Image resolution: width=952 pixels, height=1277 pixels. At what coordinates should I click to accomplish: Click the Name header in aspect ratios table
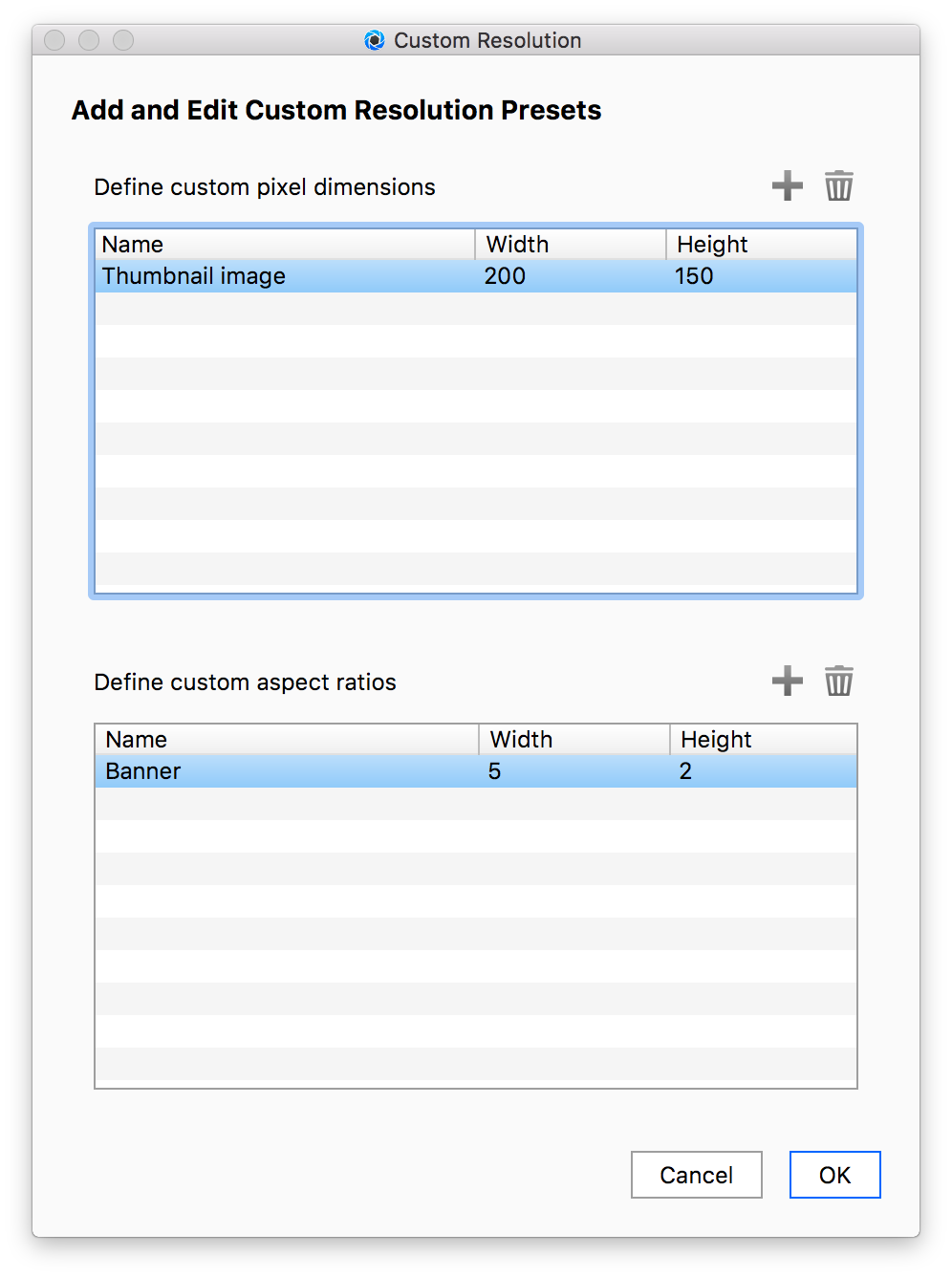click(x=136, y=739)
